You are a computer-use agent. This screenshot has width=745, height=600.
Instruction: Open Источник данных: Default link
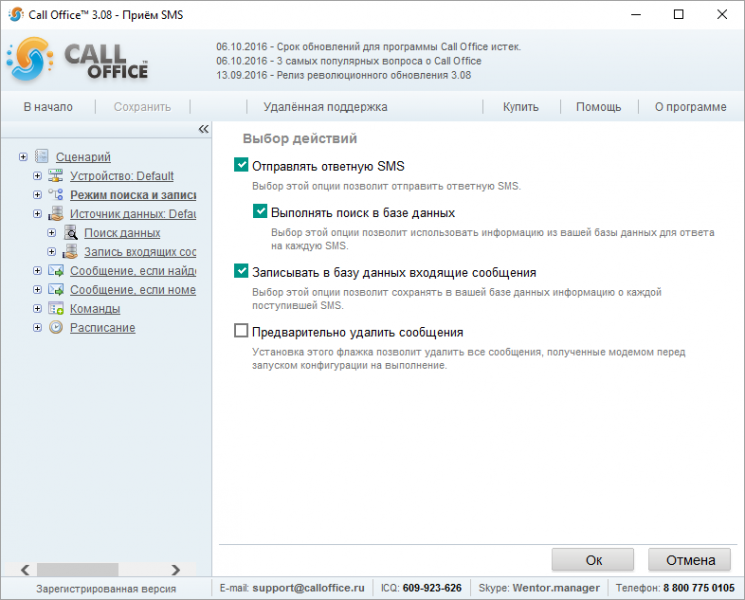(133, 214)
